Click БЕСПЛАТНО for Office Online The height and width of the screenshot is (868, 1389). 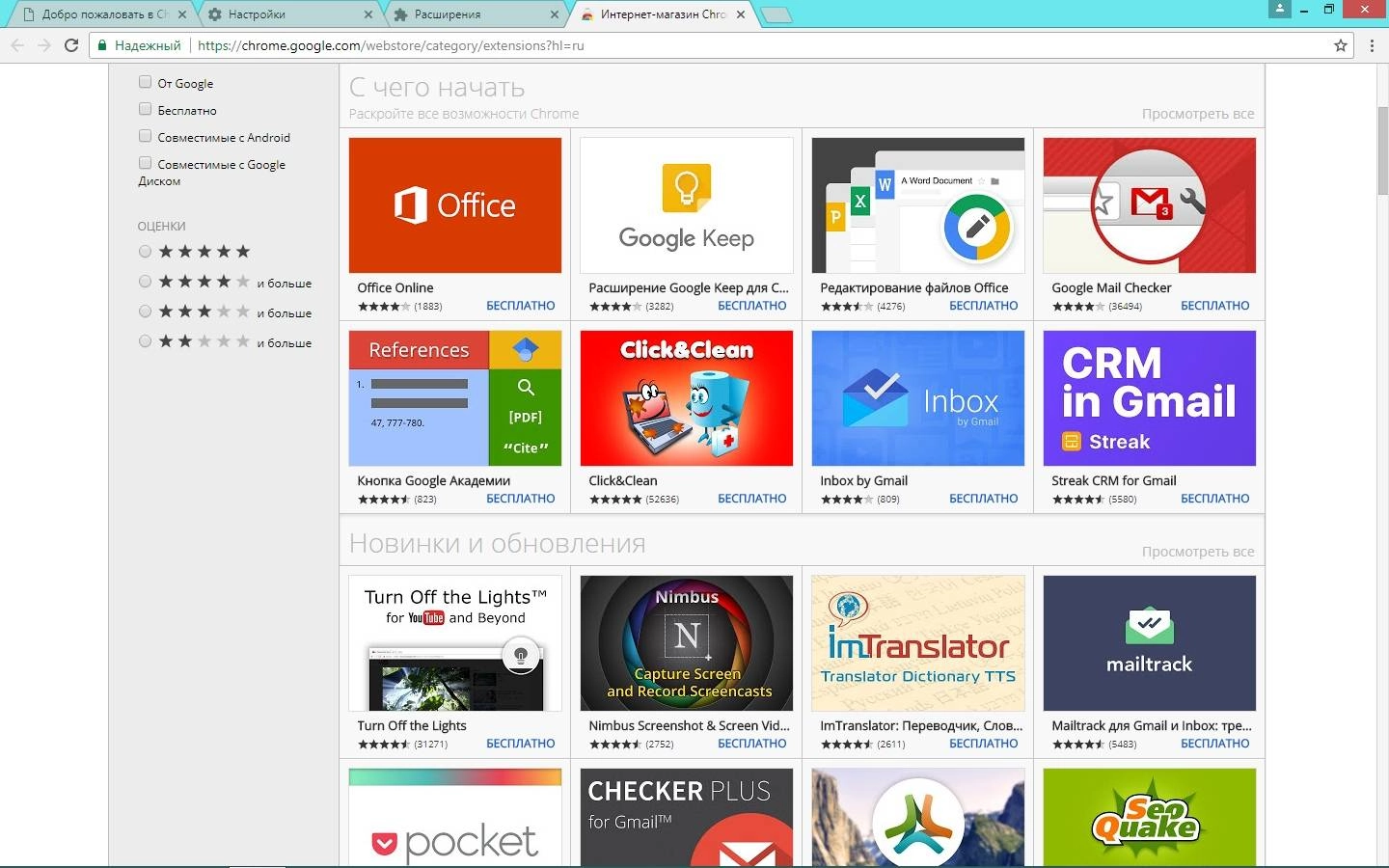(521, 306)
